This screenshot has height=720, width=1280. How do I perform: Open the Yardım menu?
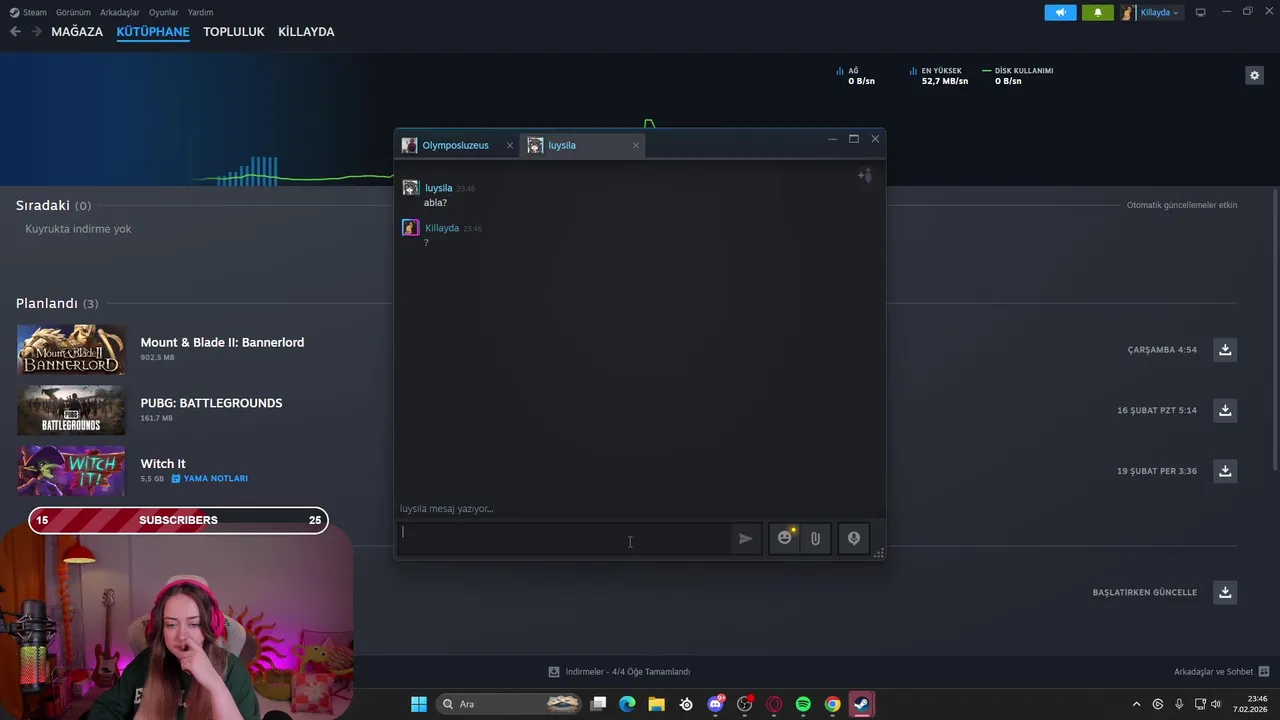[x=200, y=12]
